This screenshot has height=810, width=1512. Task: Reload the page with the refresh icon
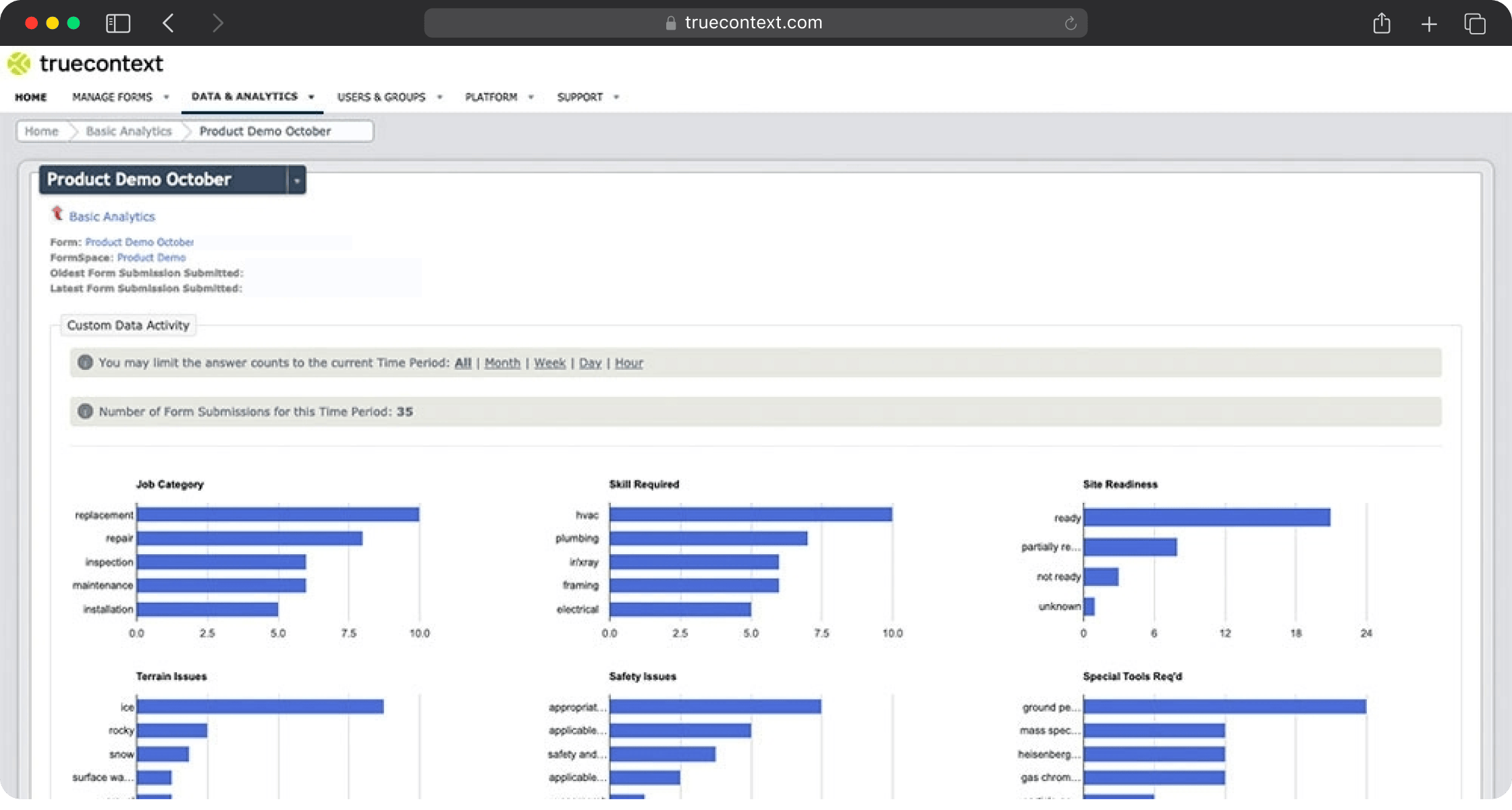tap(1071, 24)
